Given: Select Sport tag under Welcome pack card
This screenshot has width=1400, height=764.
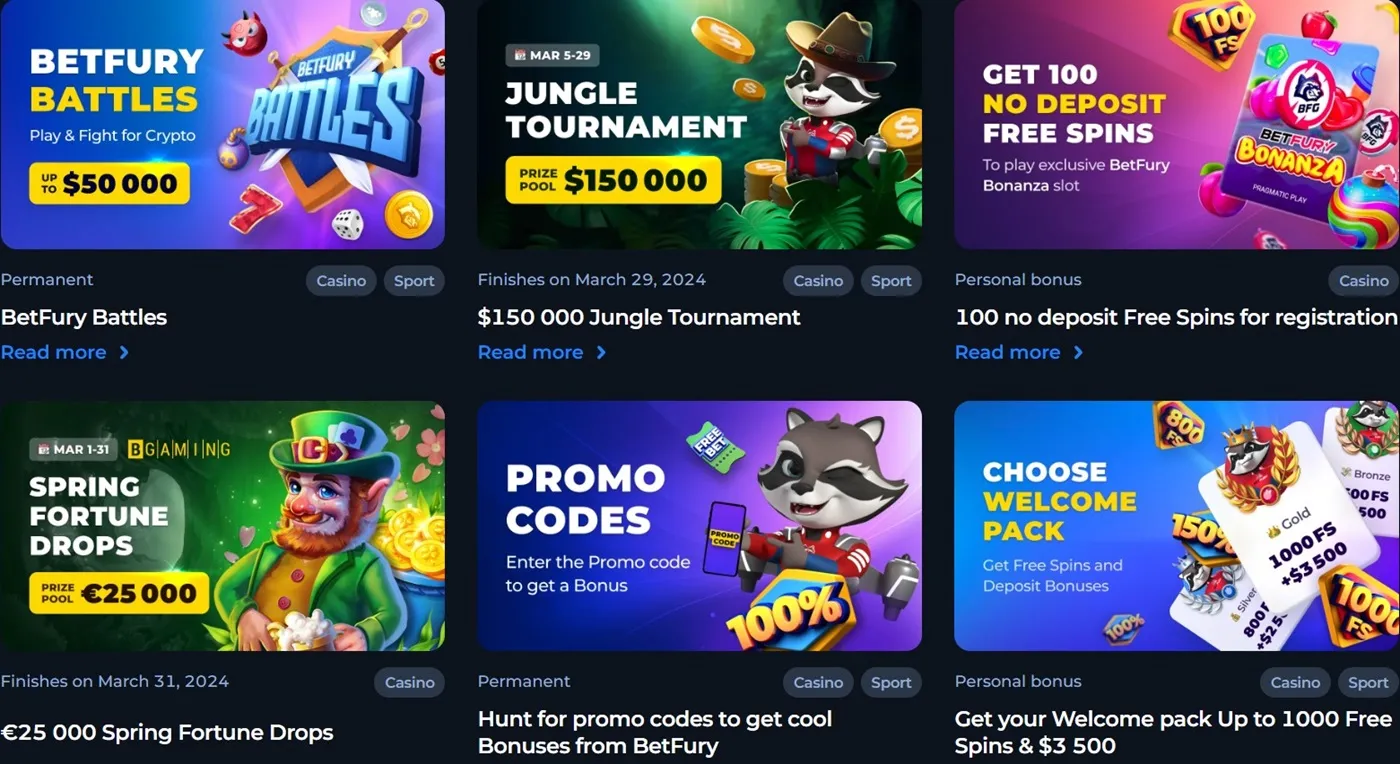Looking at the screenshot, I should tap(1368, 682).
